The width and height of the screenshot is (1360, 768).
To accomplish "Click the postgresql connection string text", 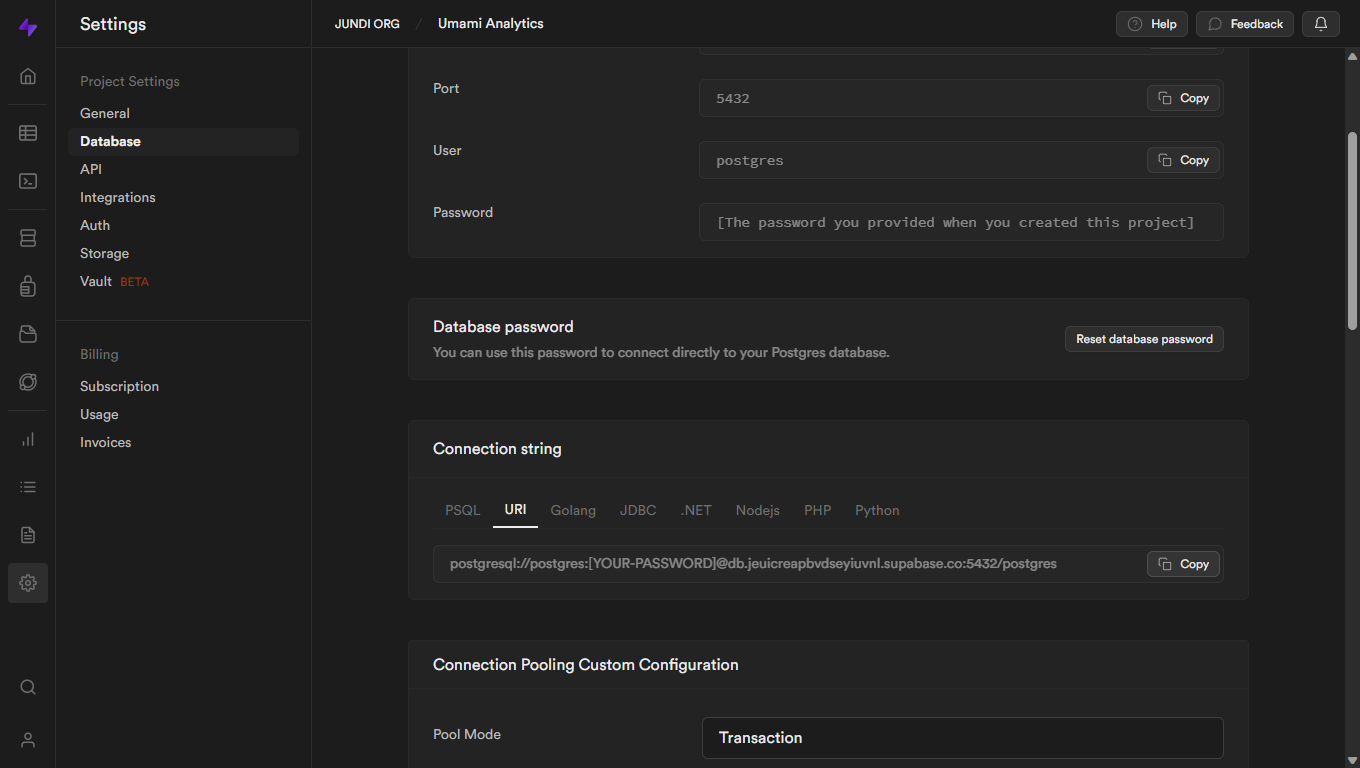I will [x=753, y=564].
